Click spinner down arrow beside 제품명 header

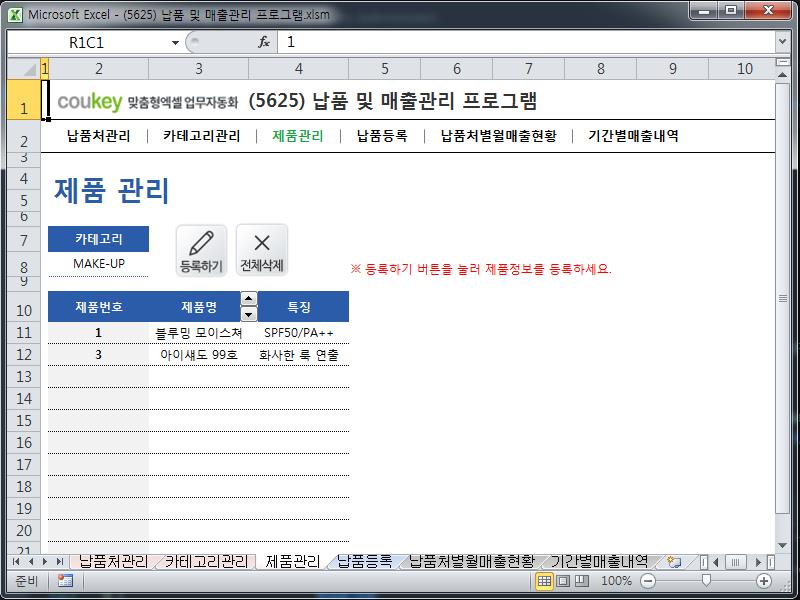pyautogui.click(x=248, y=314)
